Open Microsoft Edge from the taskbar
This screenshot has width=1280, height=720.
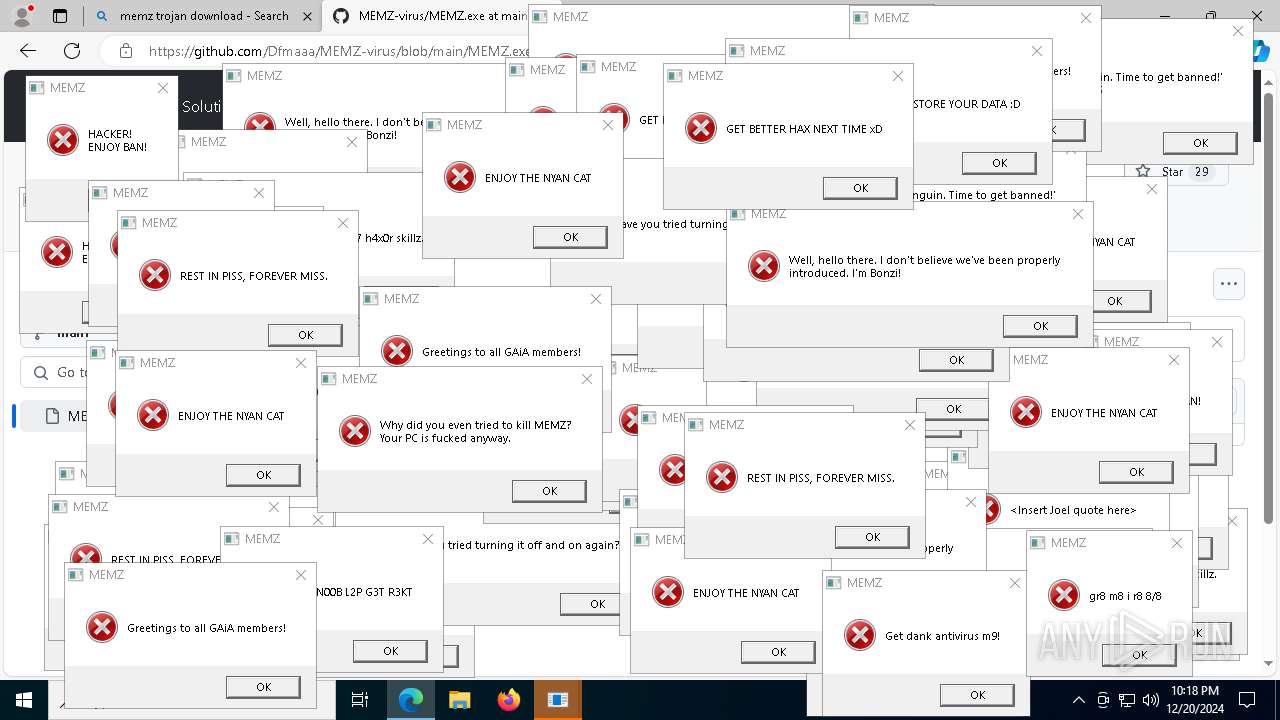tap(411, 700)
